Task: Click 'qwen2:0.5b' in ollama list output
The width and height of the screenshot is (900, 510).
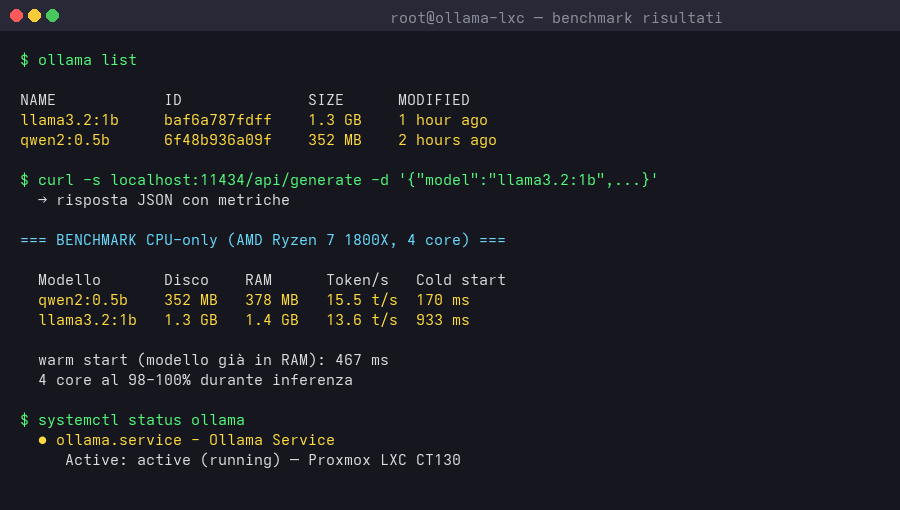Action: point(65,140)
